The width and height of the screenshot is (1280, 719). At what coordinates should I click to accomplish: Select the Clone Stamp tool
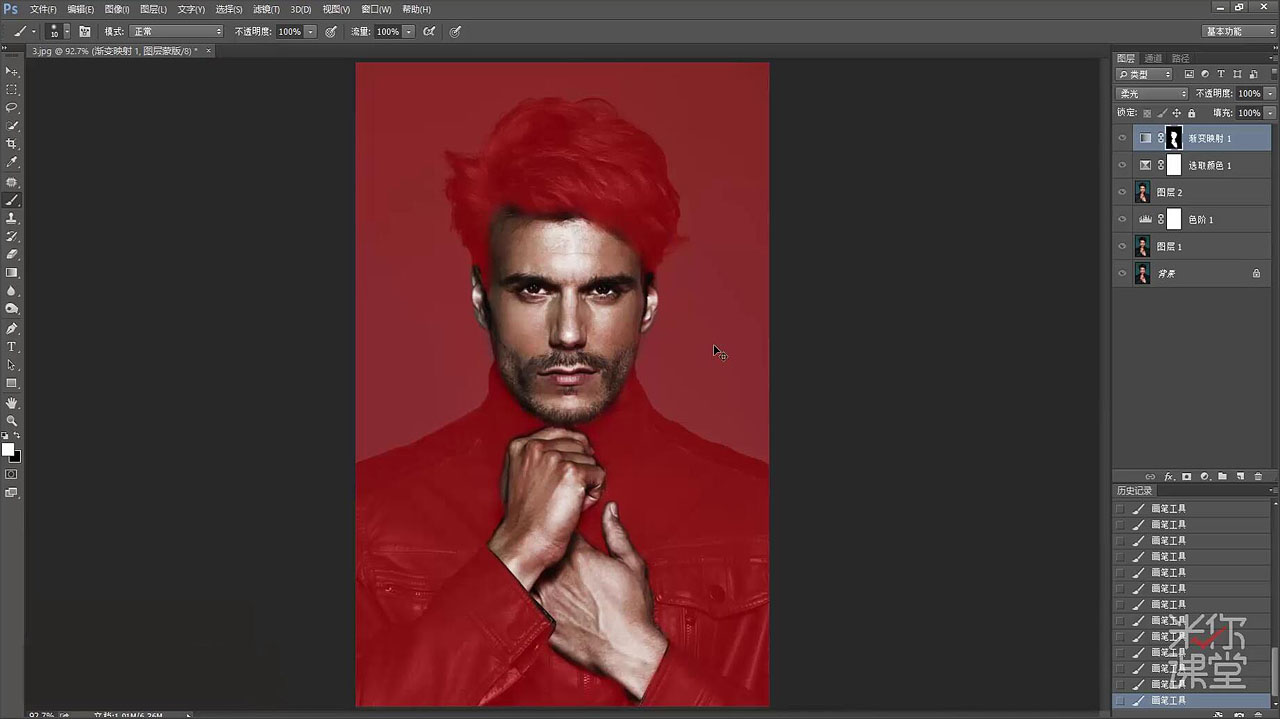coord(12,218)
